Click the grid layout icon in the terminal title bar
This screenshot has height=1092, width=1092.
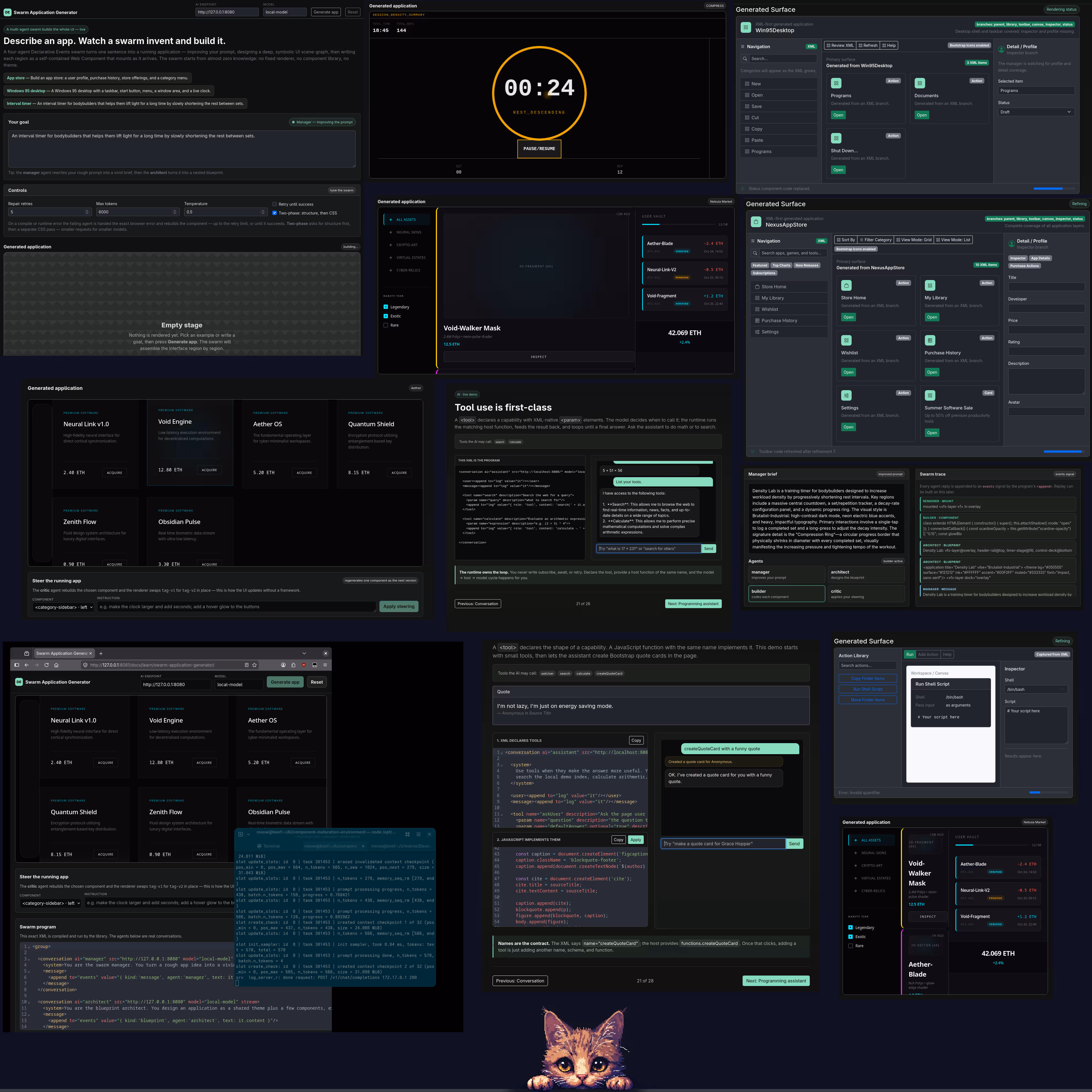408,834
